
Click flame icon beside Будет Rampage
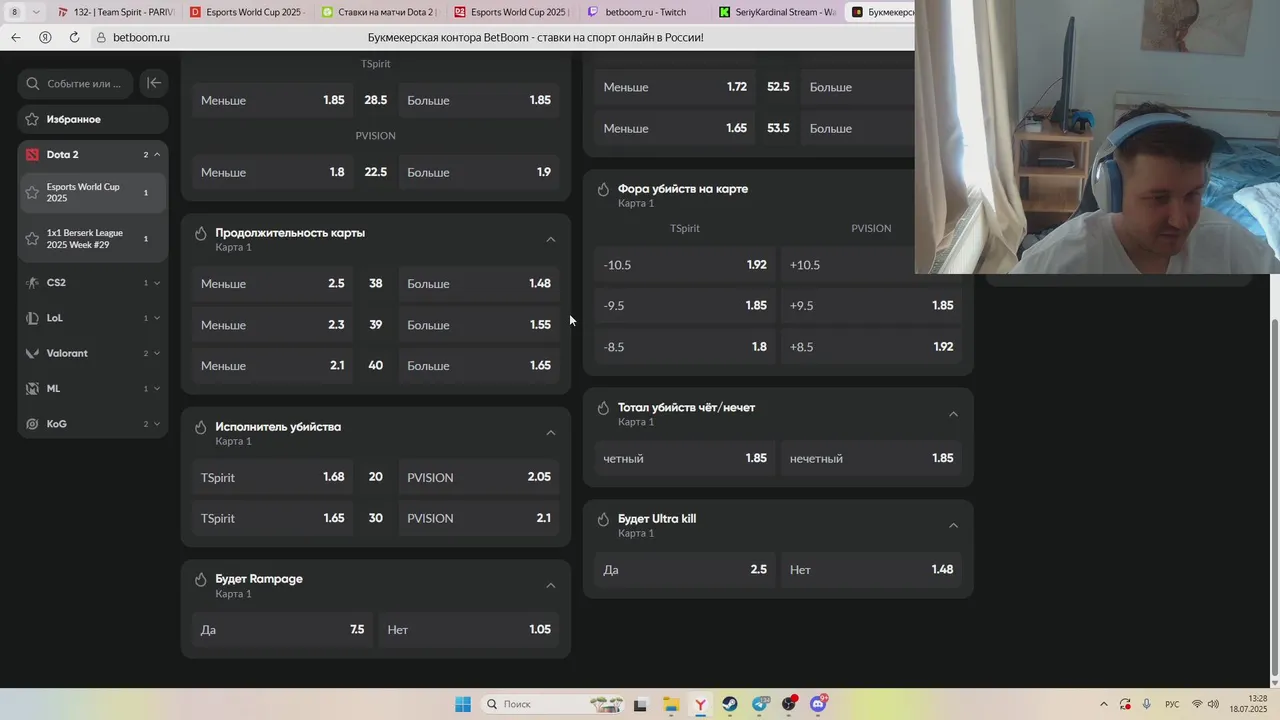click(201, 579)
